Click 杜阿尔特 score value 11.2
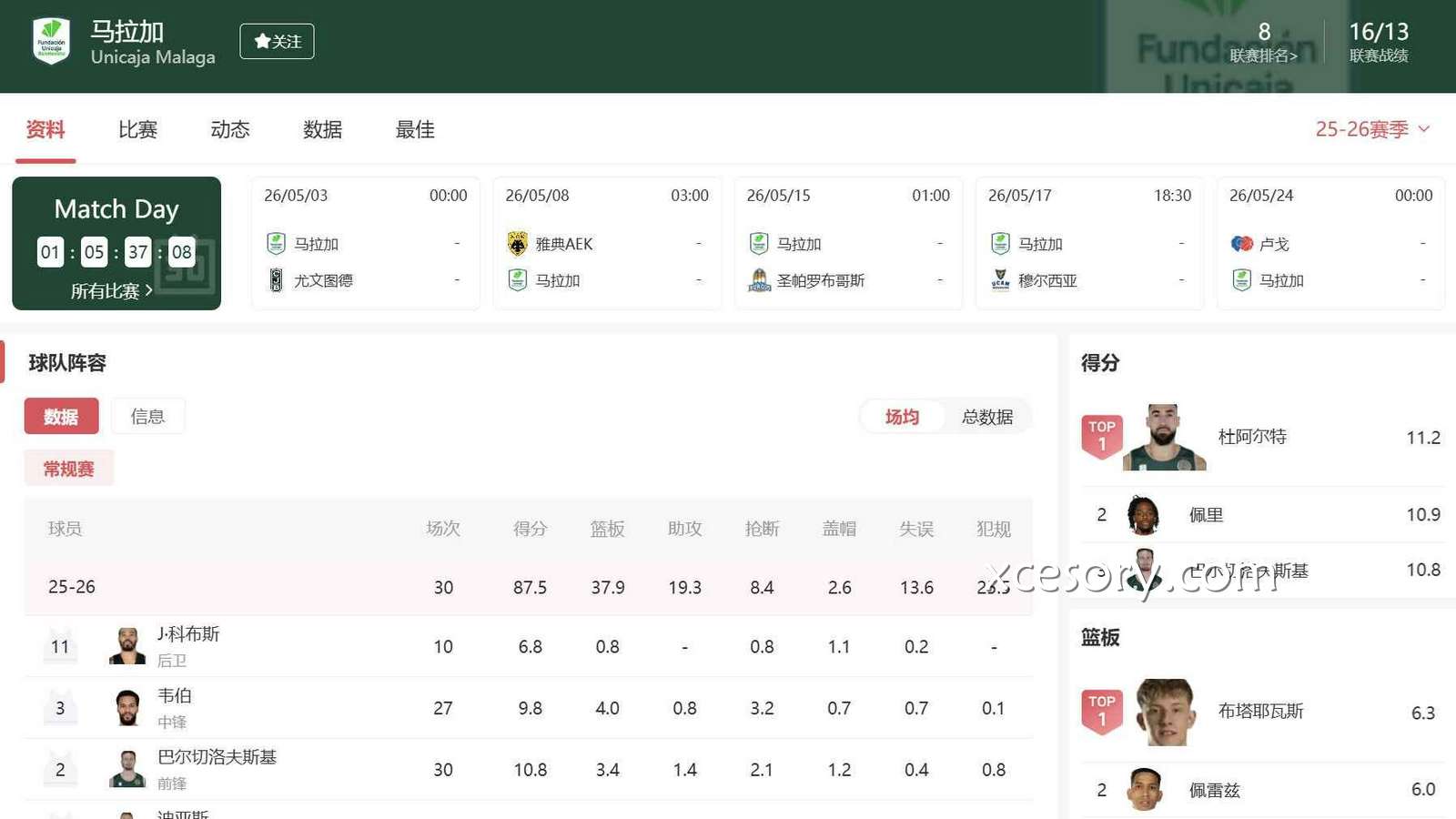The width and height of the screenshot is (1456, 819). (x=1423, y=438)
